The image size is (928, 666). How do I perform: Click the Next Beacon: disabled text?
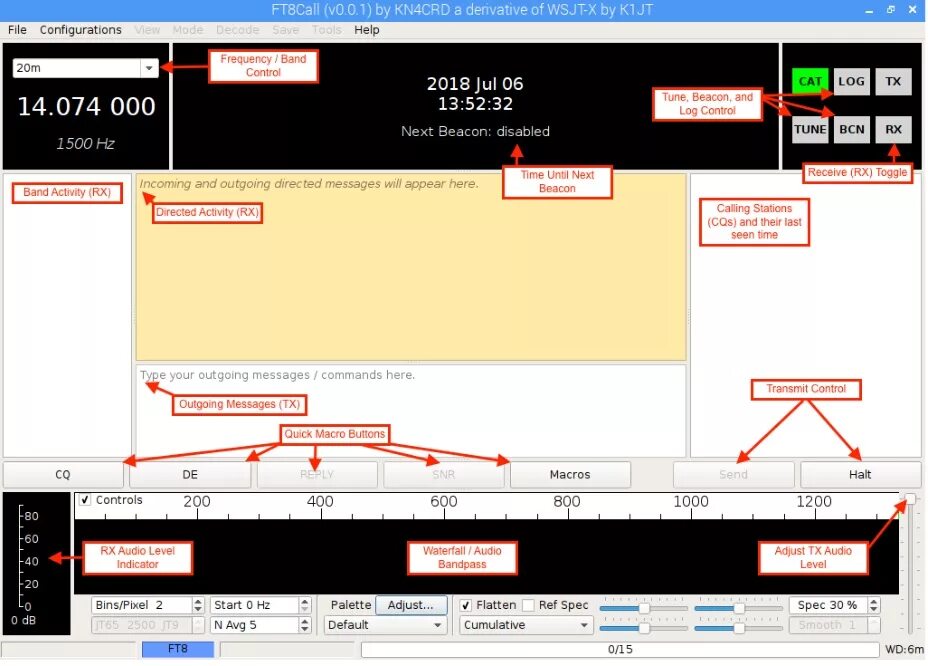(x=475, y=131)
